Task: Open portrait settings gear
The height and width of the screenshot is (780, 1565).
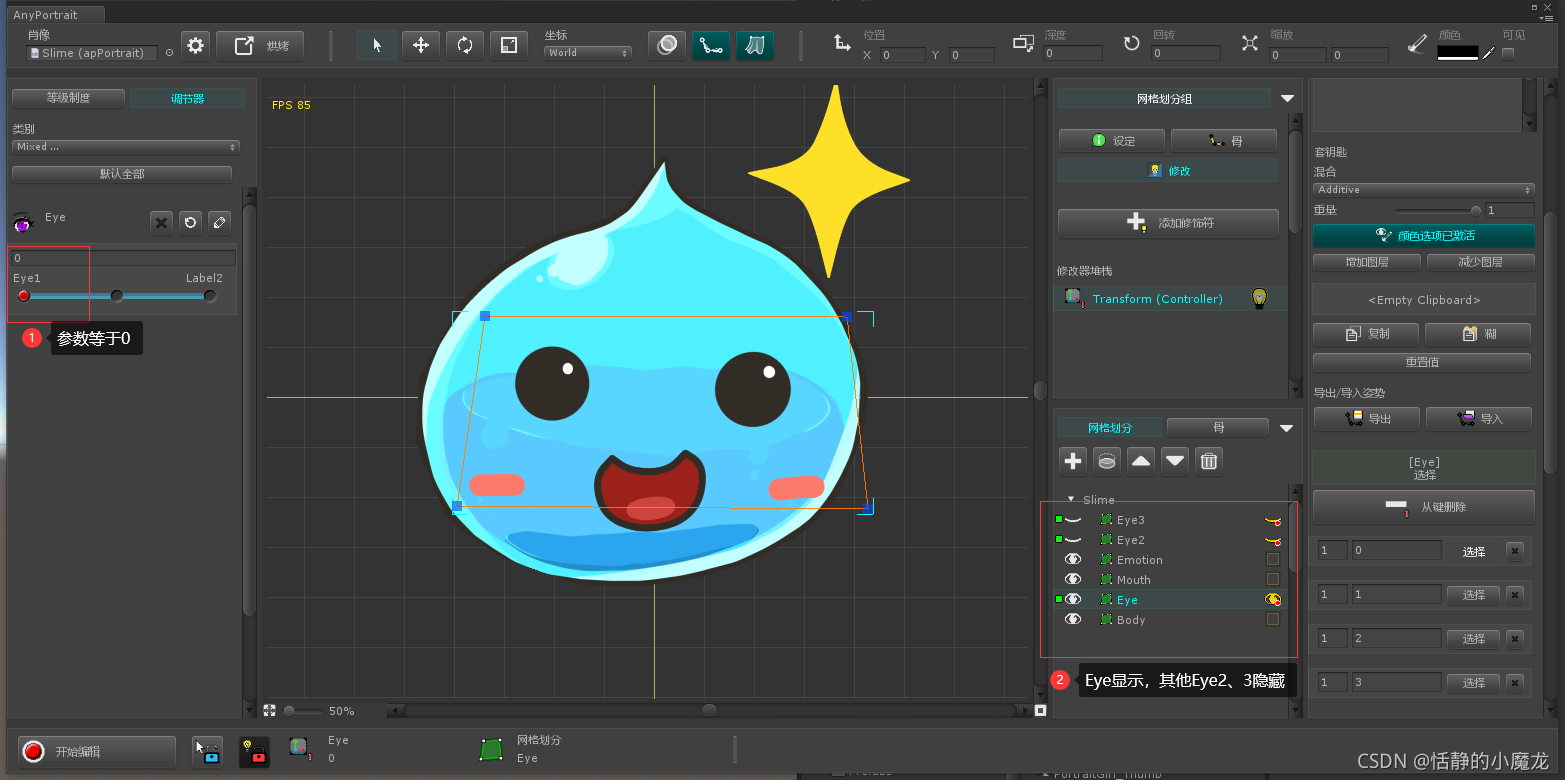Action: [196, 46]
